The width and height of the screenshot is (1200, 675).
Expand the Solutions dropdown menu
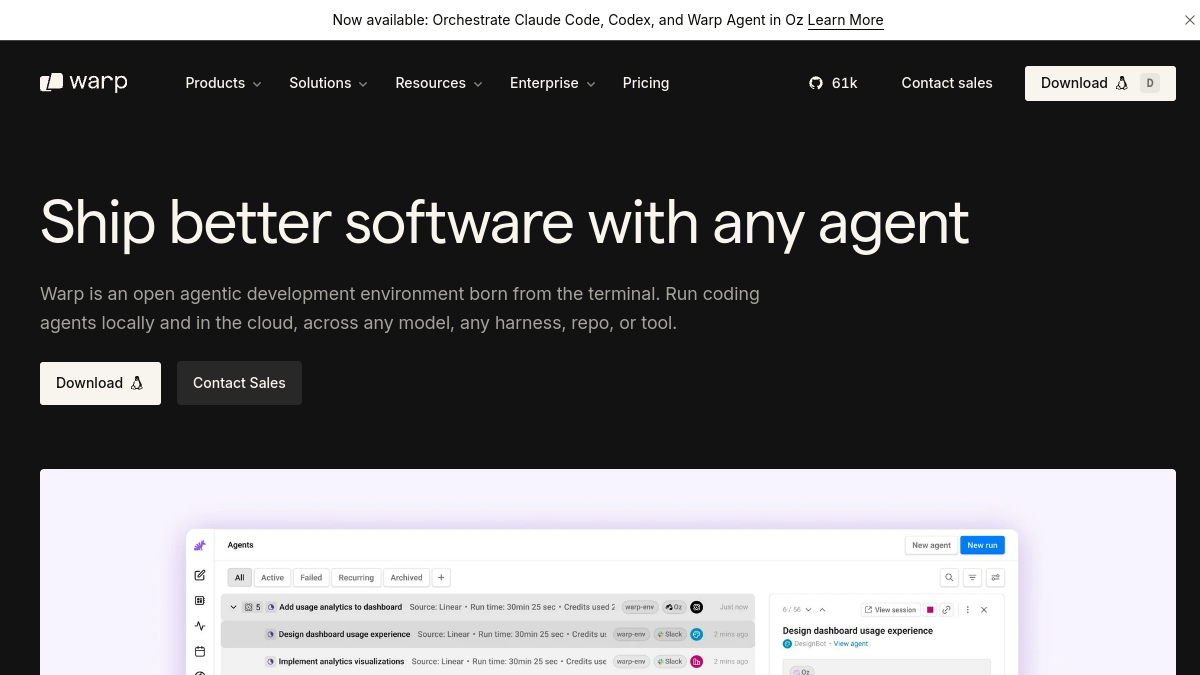pyautogui.click(x=328, y=83)
